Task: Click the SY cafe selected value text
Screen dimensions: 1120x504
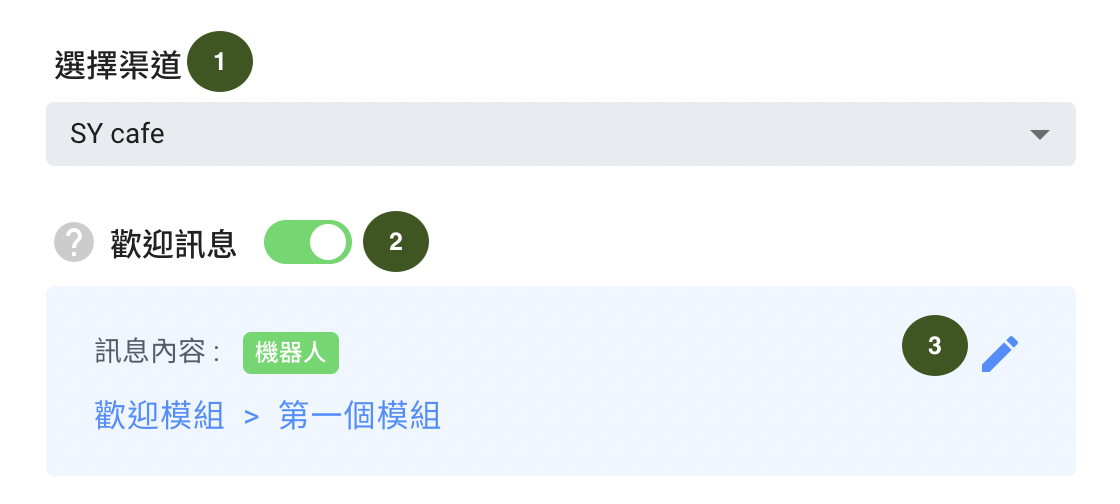Action: tap(117, 134)
